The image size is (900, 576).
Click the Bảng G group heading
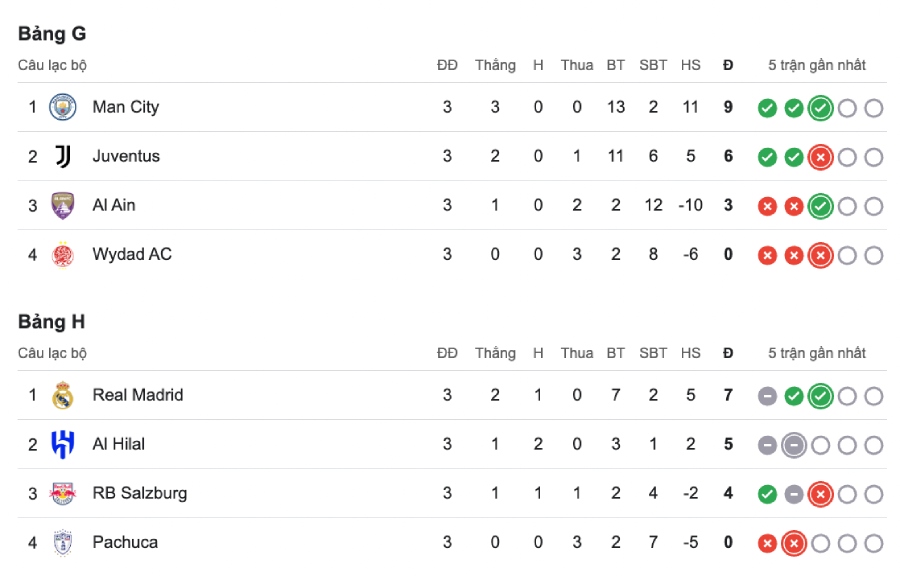(x=52, y=34)
